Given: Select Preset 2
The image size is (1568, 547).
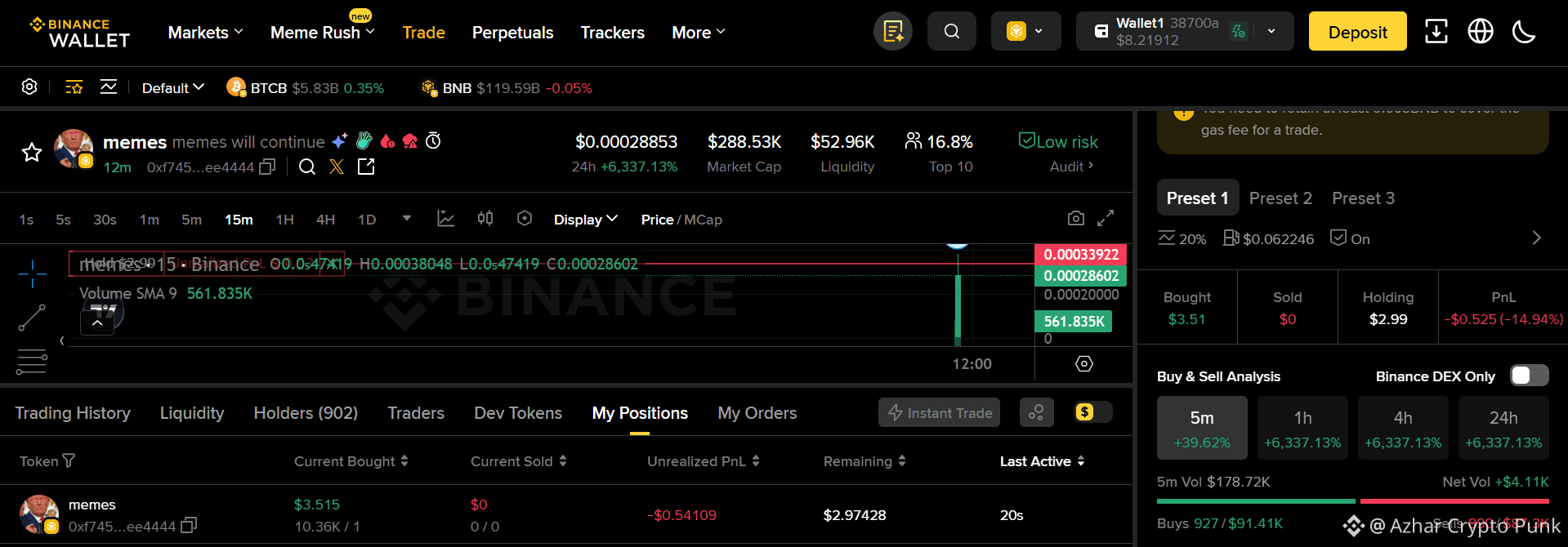Looking at the screenshot, I should click(x=1280, y=198).
